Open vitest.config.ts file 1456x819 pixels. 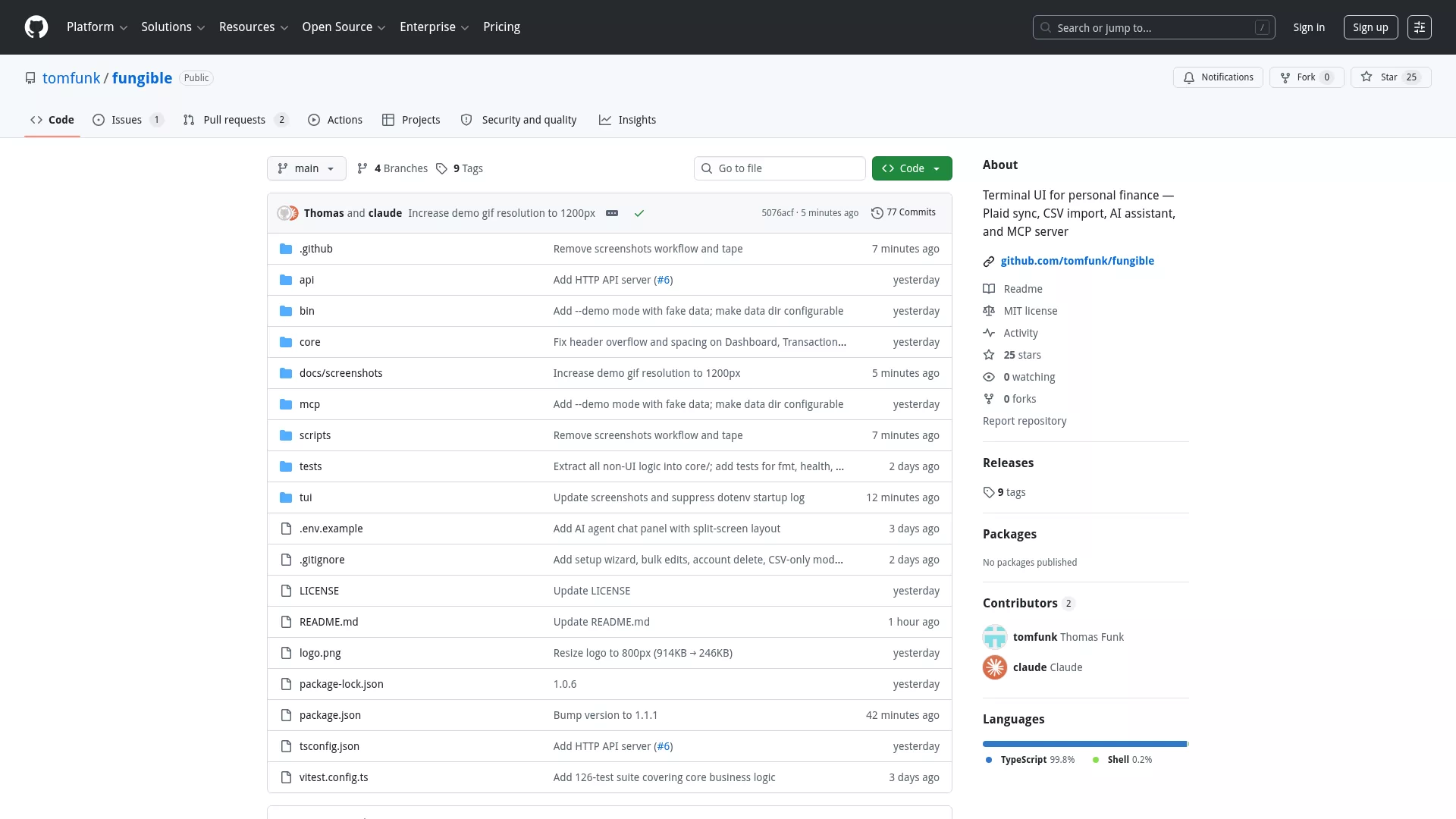coord(334,777)
